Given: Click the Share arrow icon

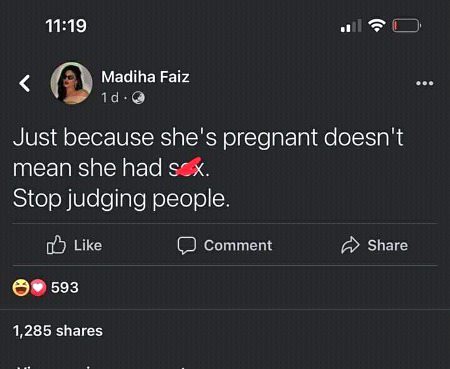Looking at the screenshot, I should (x=350, y=245).
